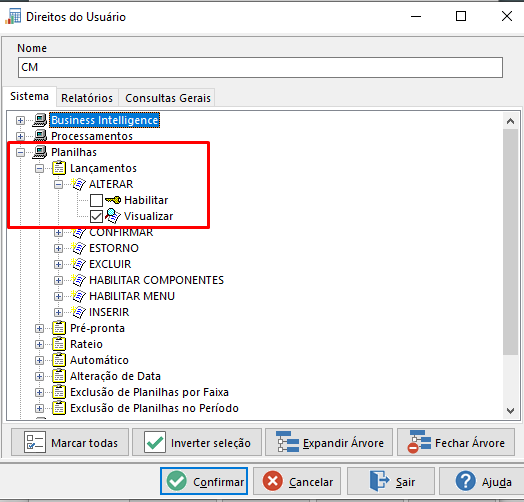Expand the Automático node
This screenshot has height=502, width=524.
coord(39,361)
